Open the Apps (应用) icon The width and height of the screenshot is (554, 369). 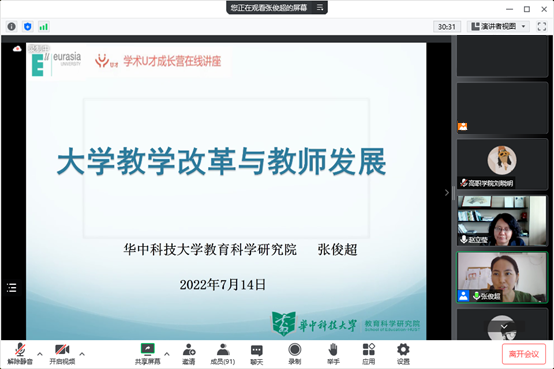(369, 354)
